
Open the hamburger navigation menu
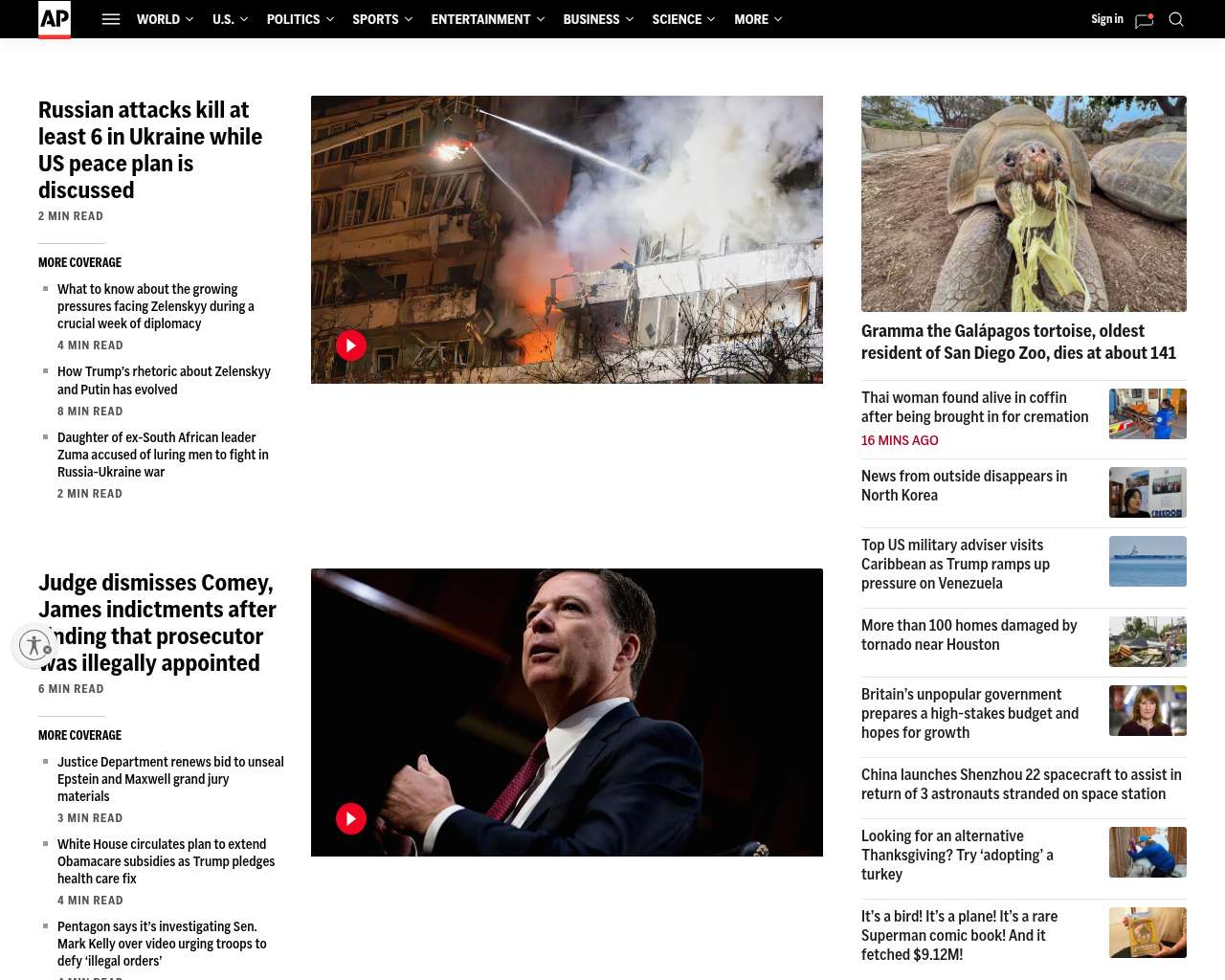coord(111,19)
